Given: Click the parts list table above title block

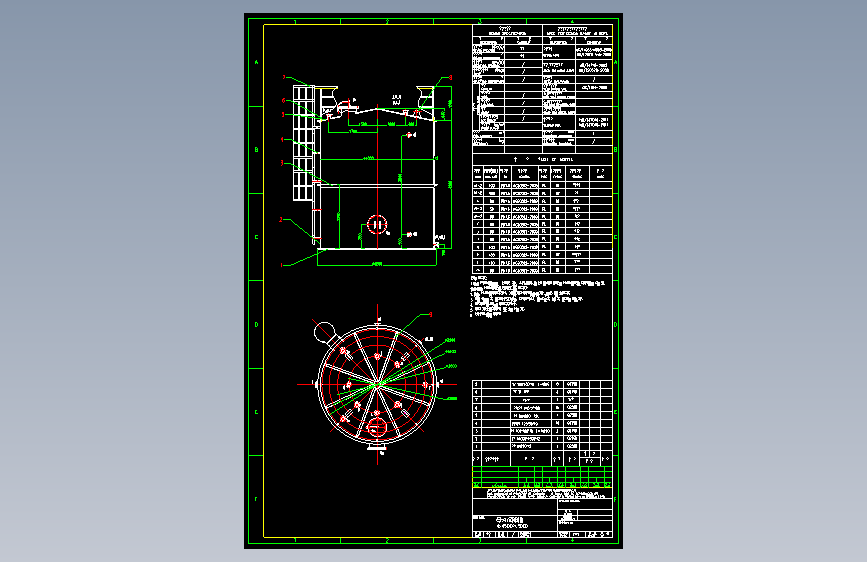Looking at the screenshot, I should 542,422.
